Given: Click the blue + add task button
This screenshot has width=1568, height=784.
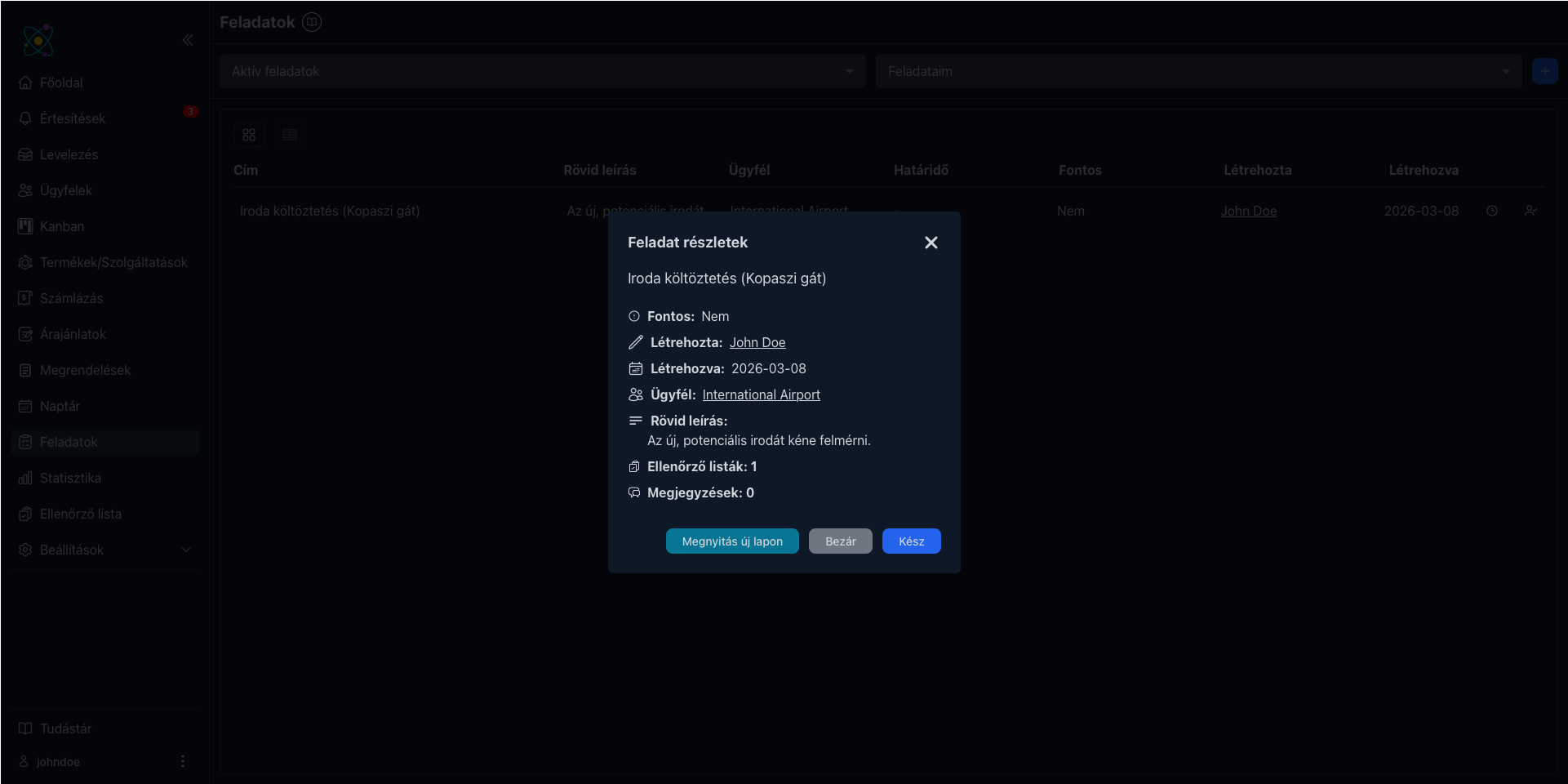Looking at the screenshot, I should pos(1545,71).
